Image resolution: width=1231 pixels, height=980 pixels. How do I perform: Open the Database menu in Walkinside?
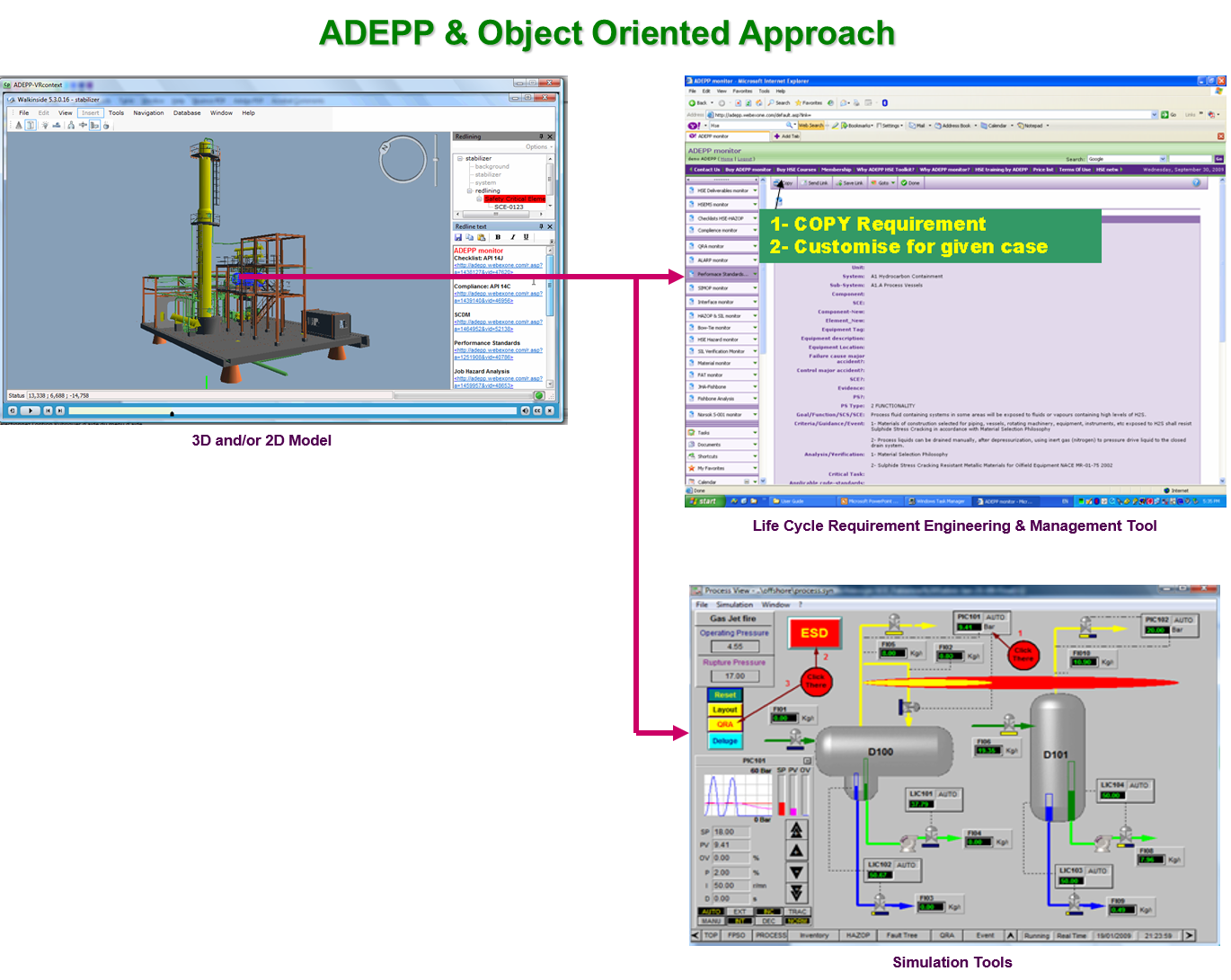point(187,113)
